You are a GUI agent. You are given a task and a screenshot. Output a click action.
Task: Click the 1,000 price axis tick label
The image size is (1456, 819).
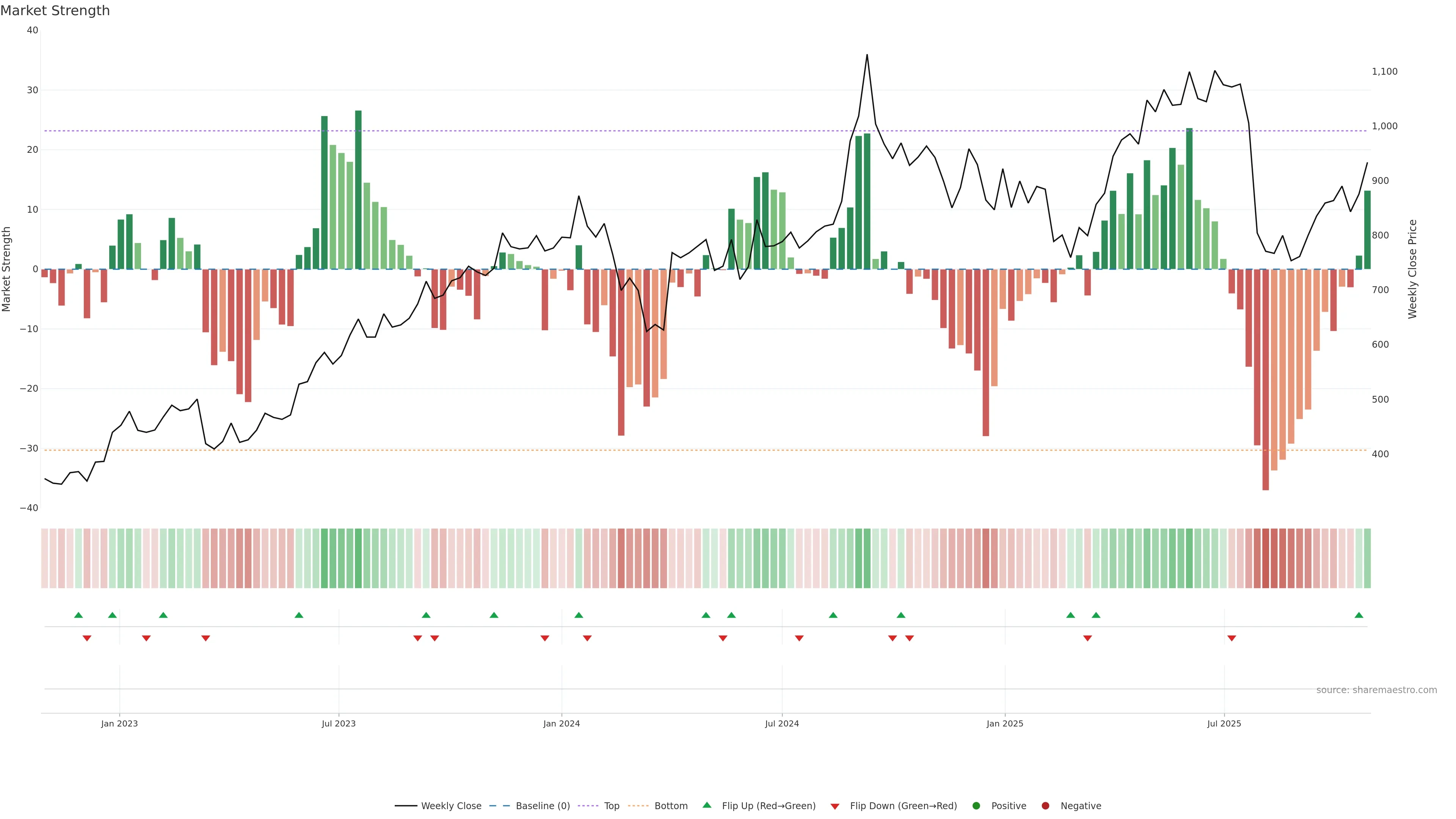[x=1384, y=126]
